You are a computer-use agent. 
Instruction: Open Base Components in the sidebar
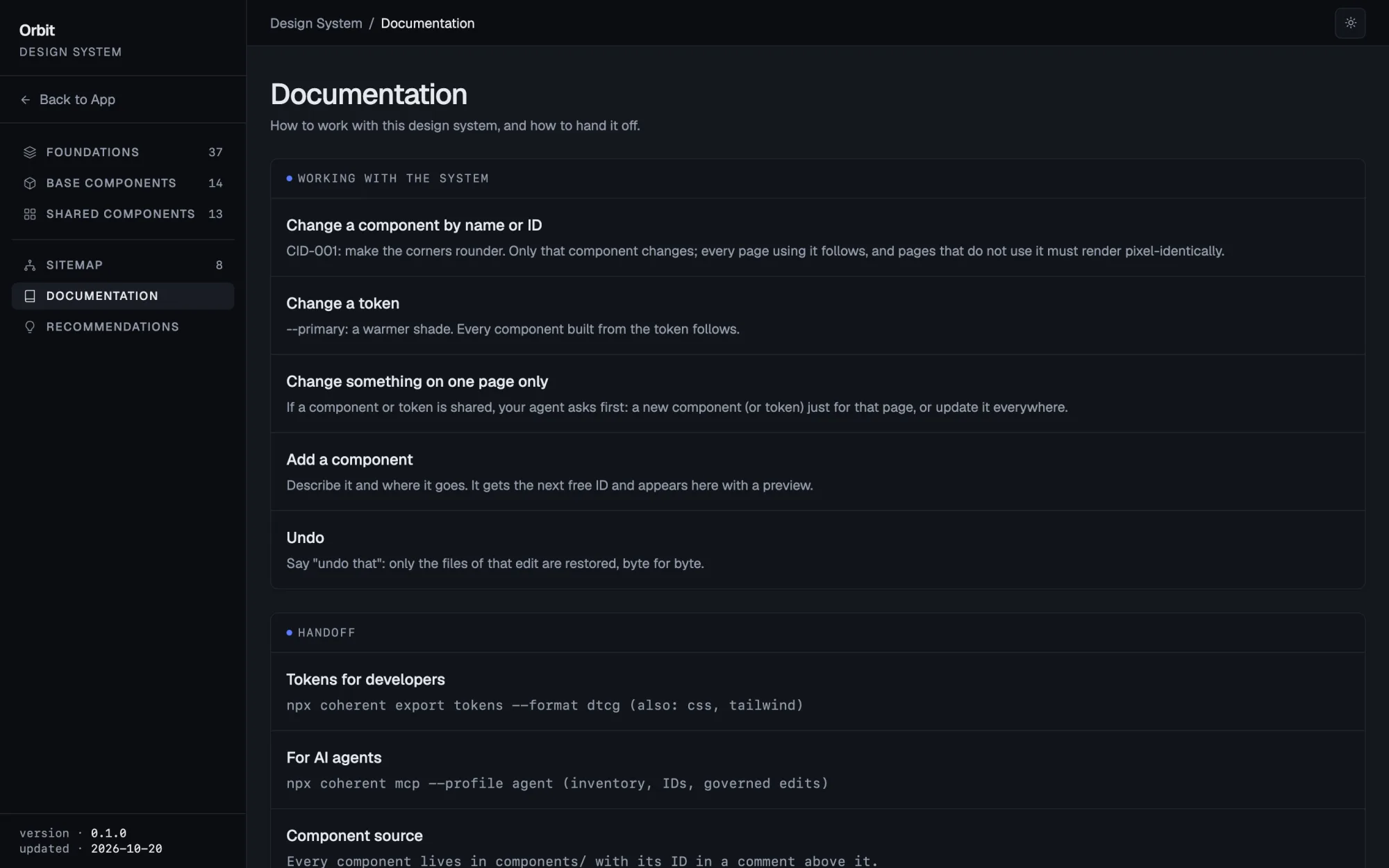click(x=111, y=183)
